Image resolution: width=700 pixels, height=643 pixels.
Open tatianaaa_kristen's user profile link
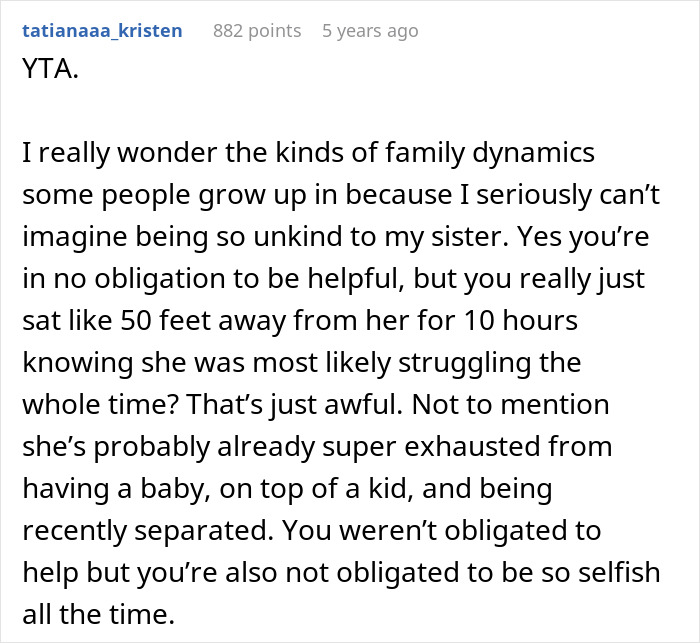coord(101,31)
